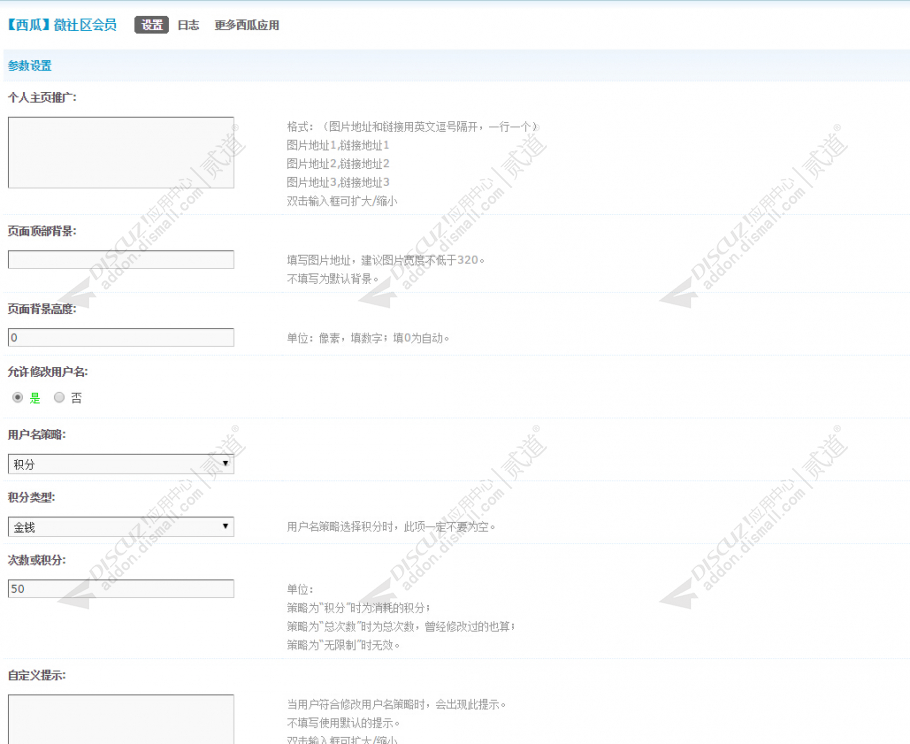Click the 用户名策略 label
Screen dimensions: 910x744
click(37, 435)
